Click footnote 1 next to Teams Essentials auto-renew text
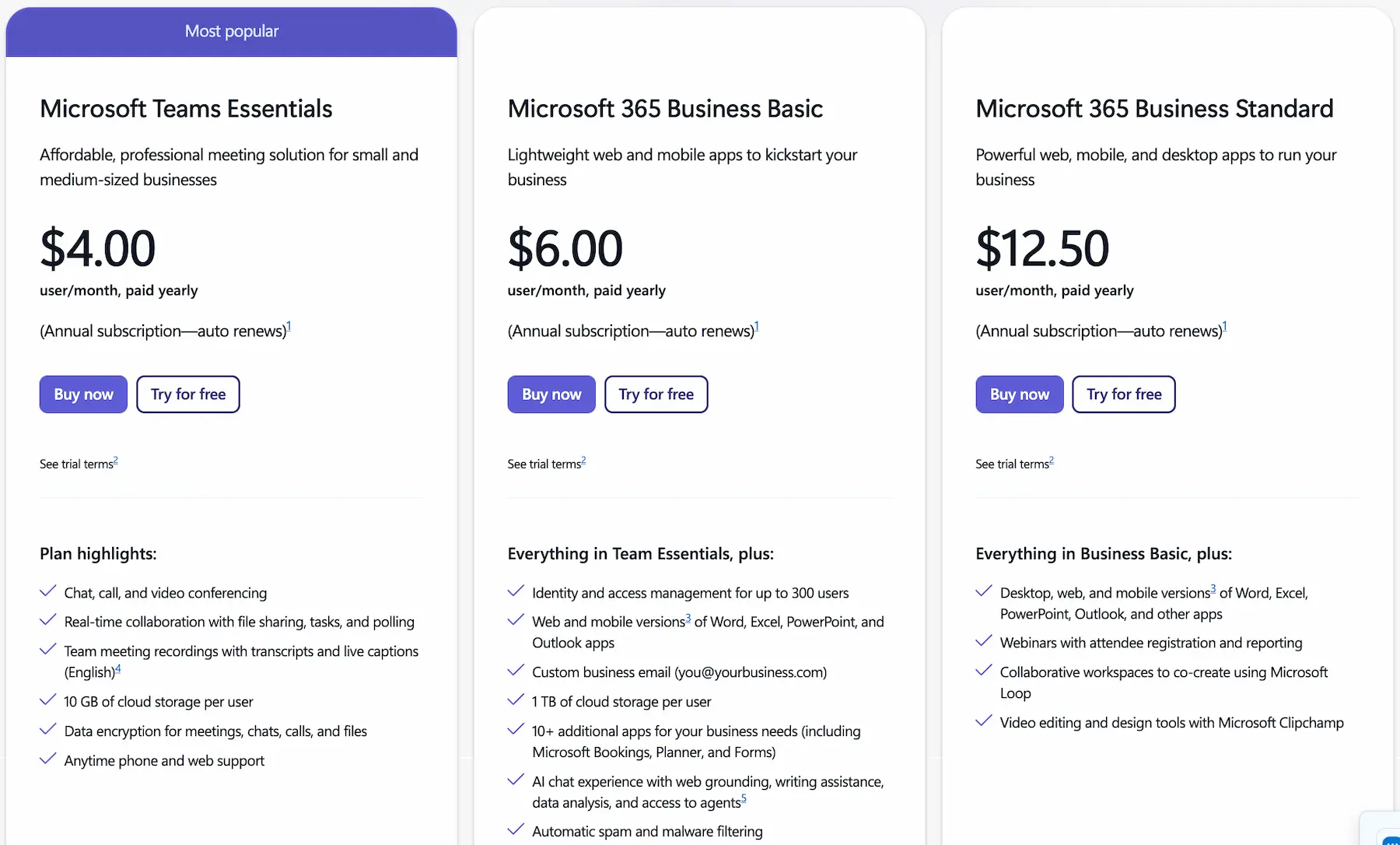This screenshot has width=1400, height=845. point(289,325)
